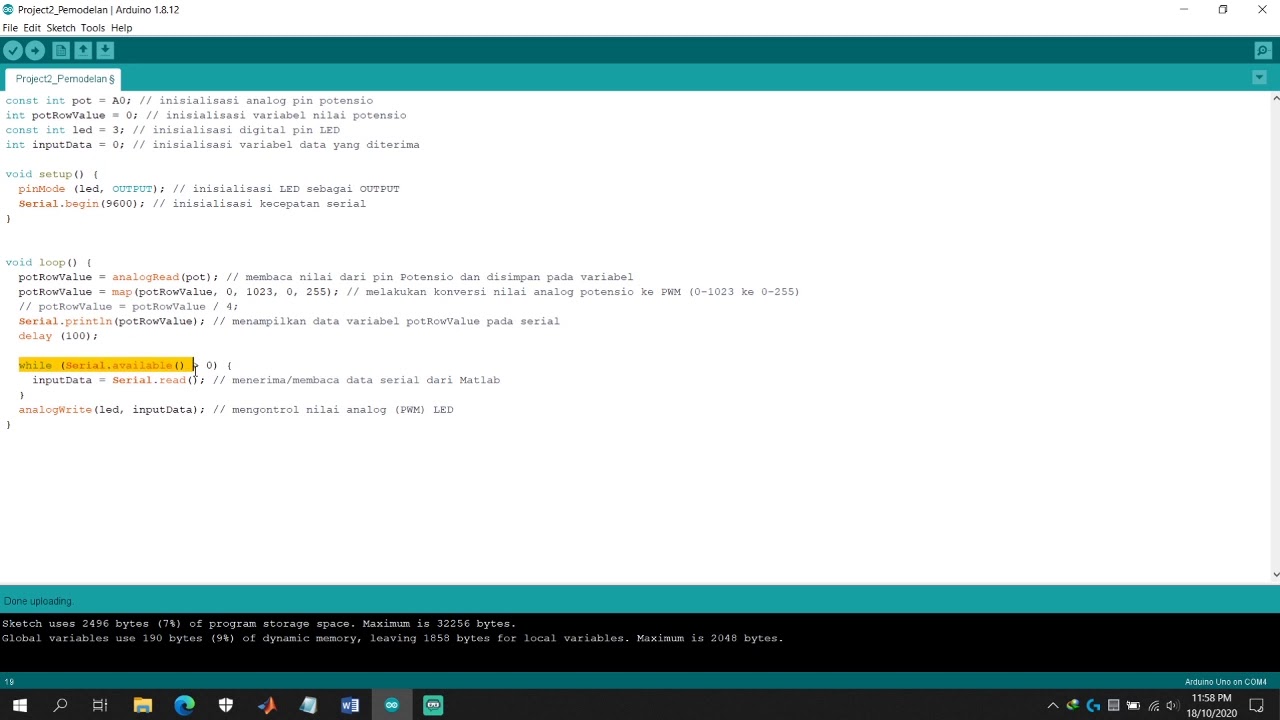The image size is (1280, 720).
Task: Click the 'Sketch uses 2496 bytes' console line
Action: tap(259, 623)
